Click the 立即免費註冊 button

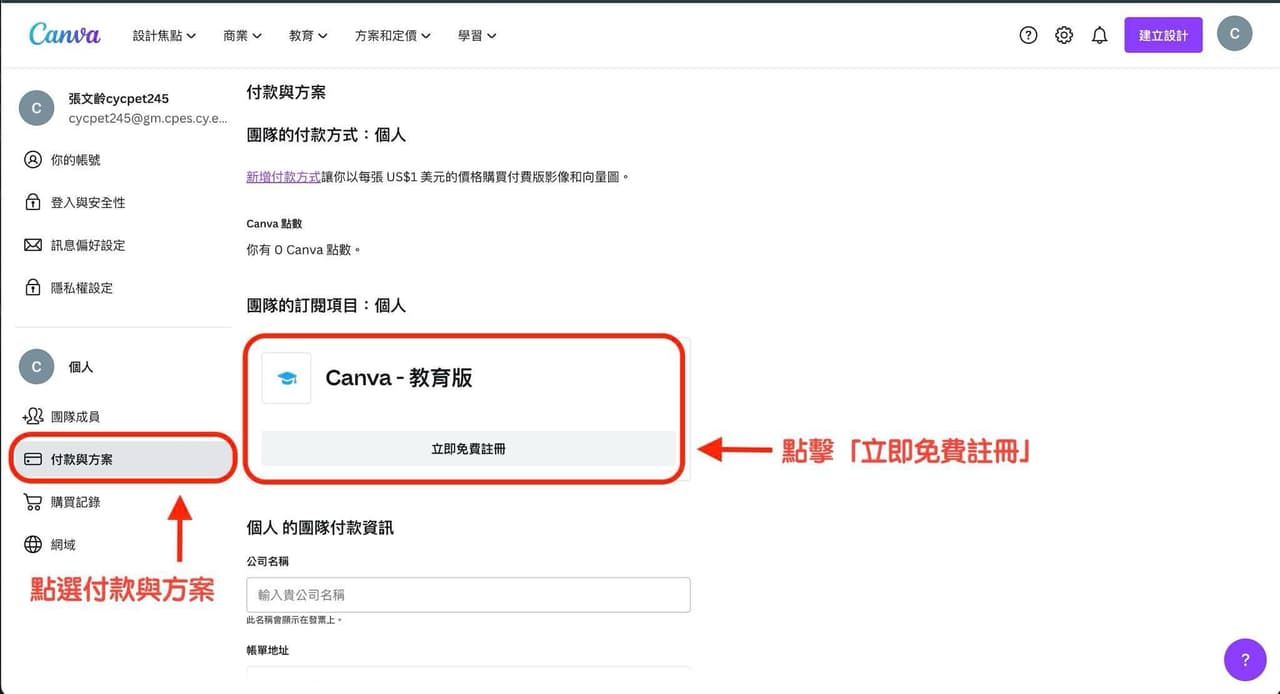(468, 449)
